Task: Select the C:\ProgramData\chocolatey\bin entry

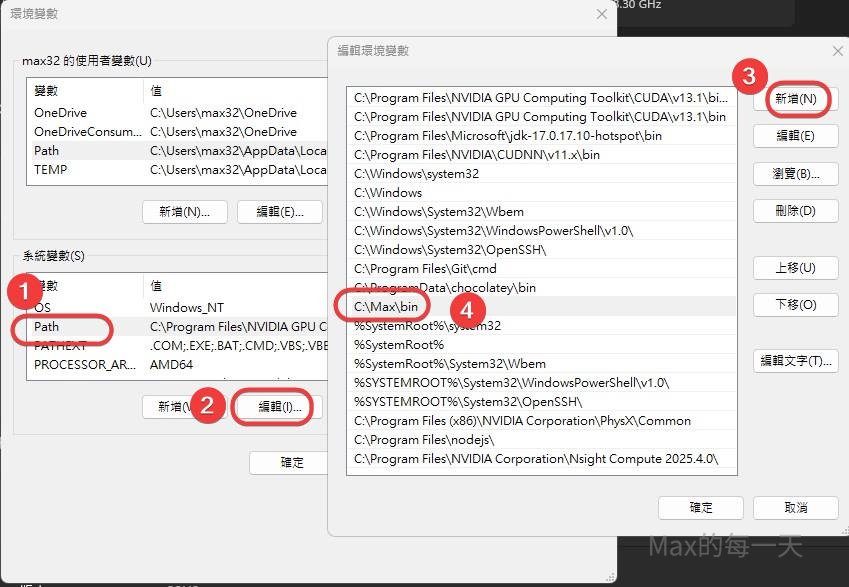Action: [x=444, y=288]
